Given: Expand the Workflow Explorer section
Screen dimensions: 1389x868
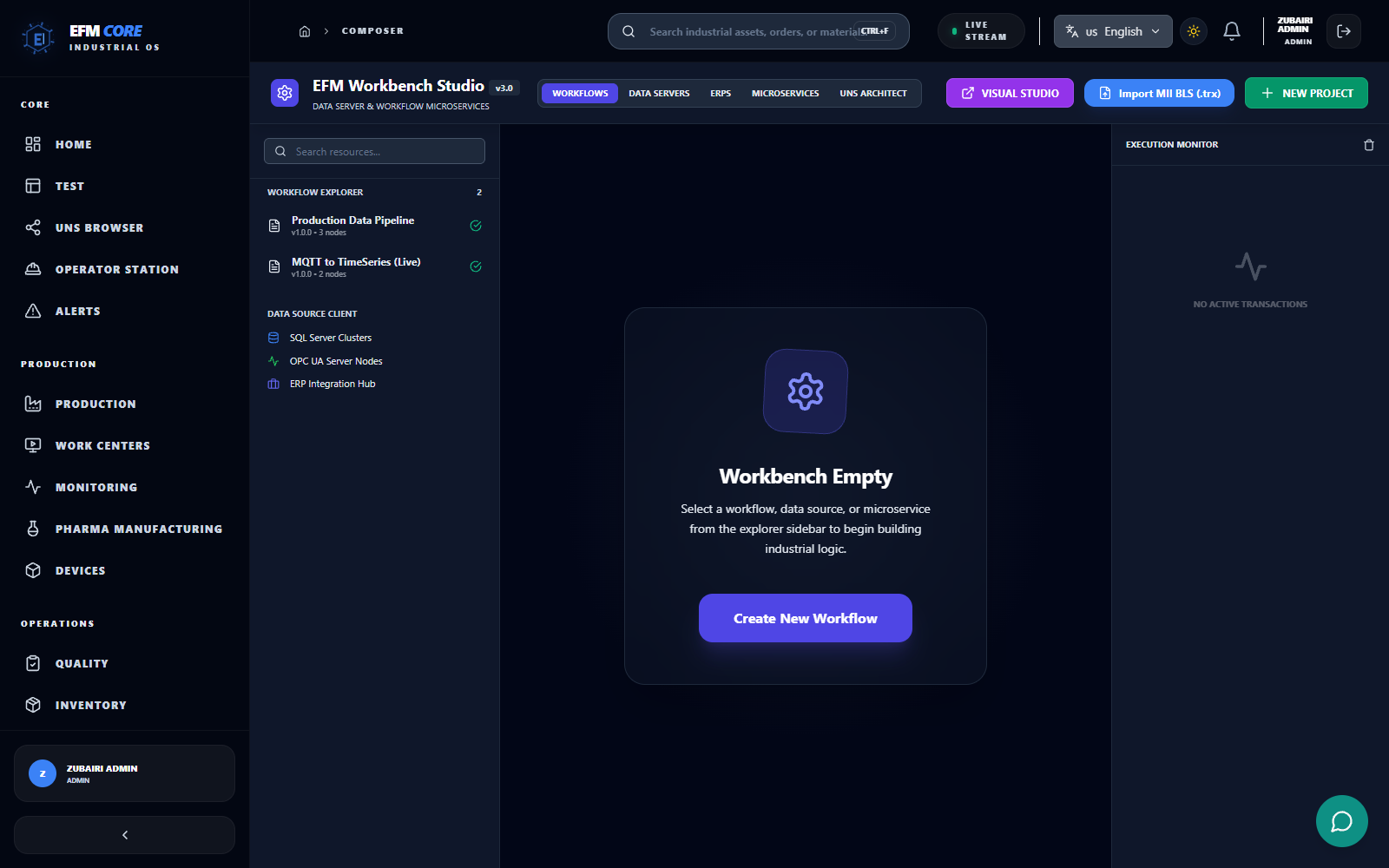Looking at the screenshot, I should (315, 192).
